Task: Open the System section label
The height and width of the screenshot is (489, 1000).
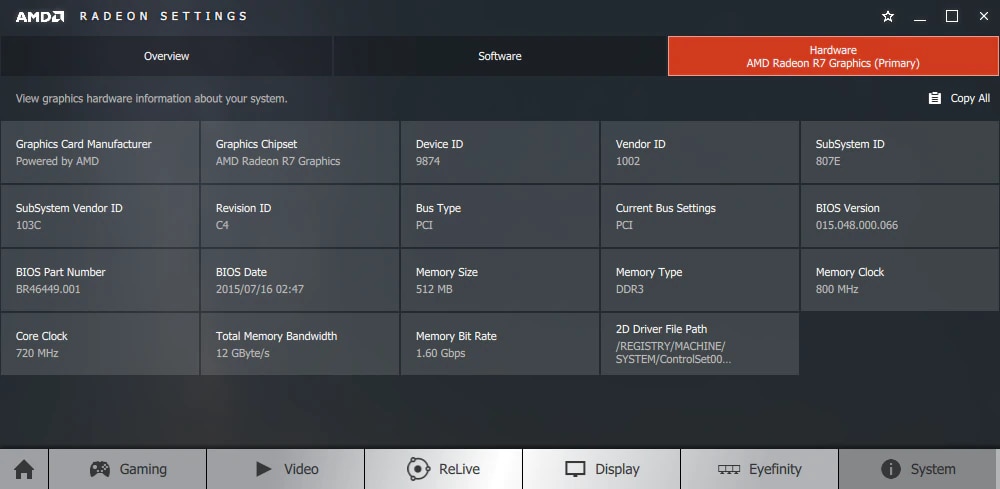Action: click(933, 469)
